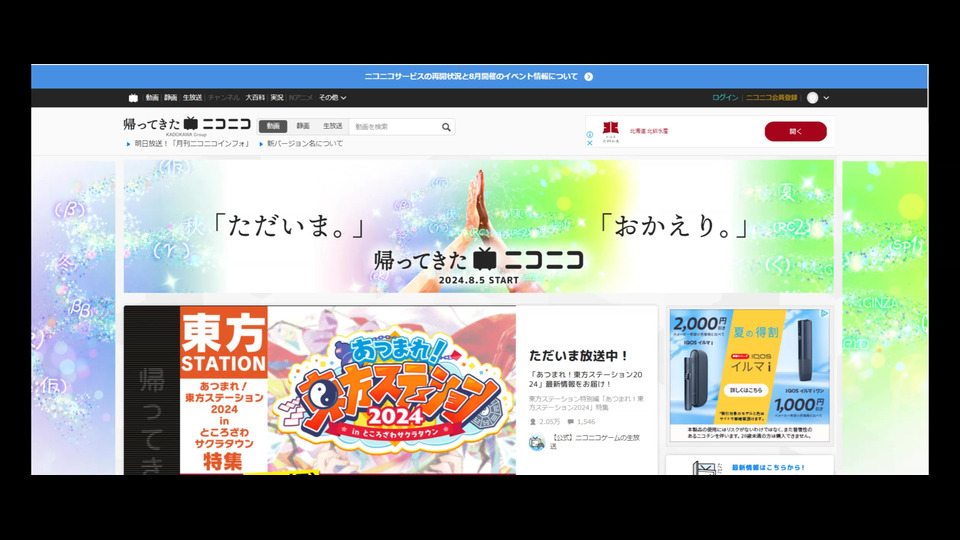Open the 最新情報はこちらから！ link
The width and height of the screenshot is (960, 540).
768,468
